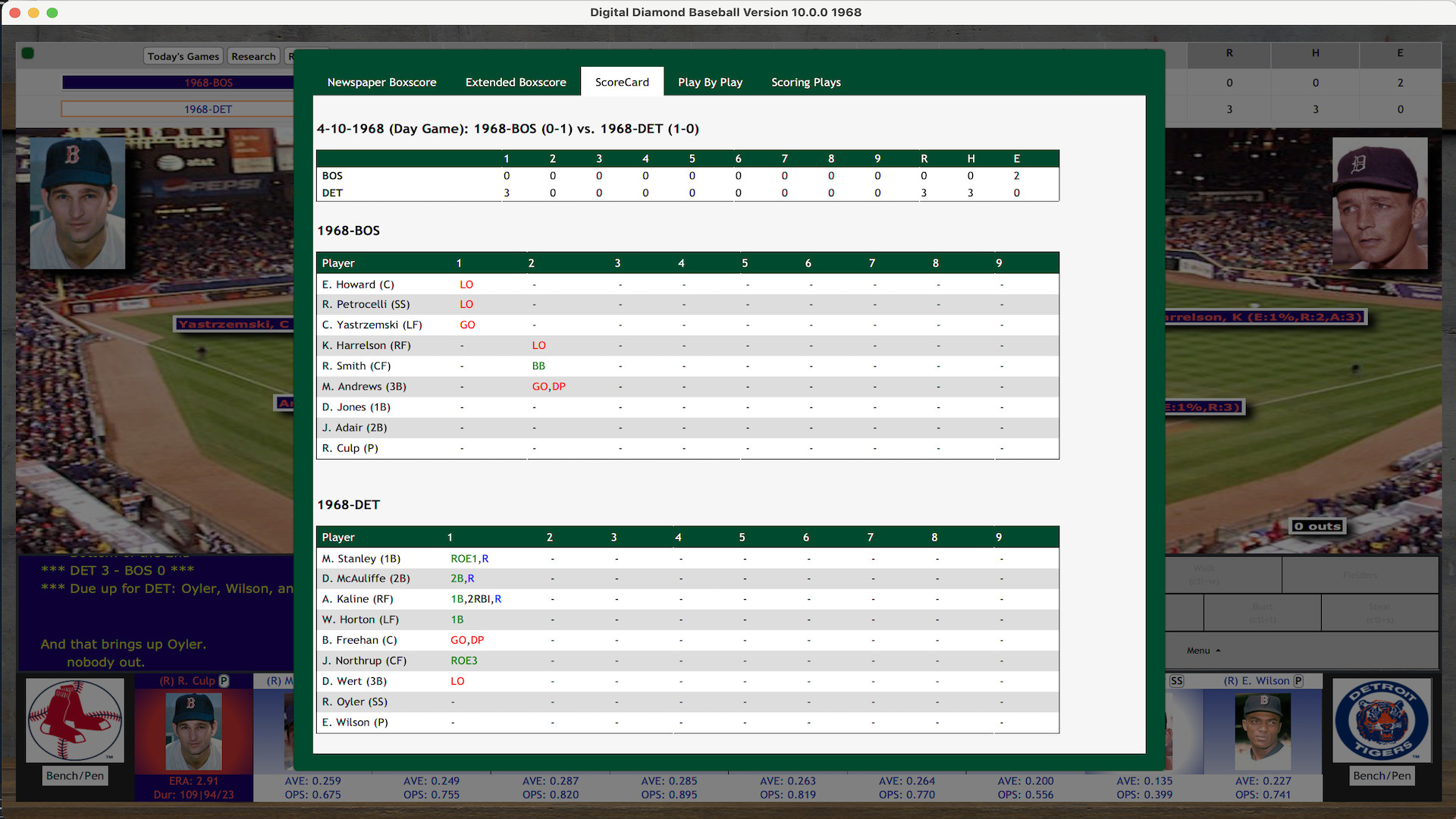This screenshot has height=819, width=1456.
Task: Click the Research toolbar icon
Action: coord(252,57)
